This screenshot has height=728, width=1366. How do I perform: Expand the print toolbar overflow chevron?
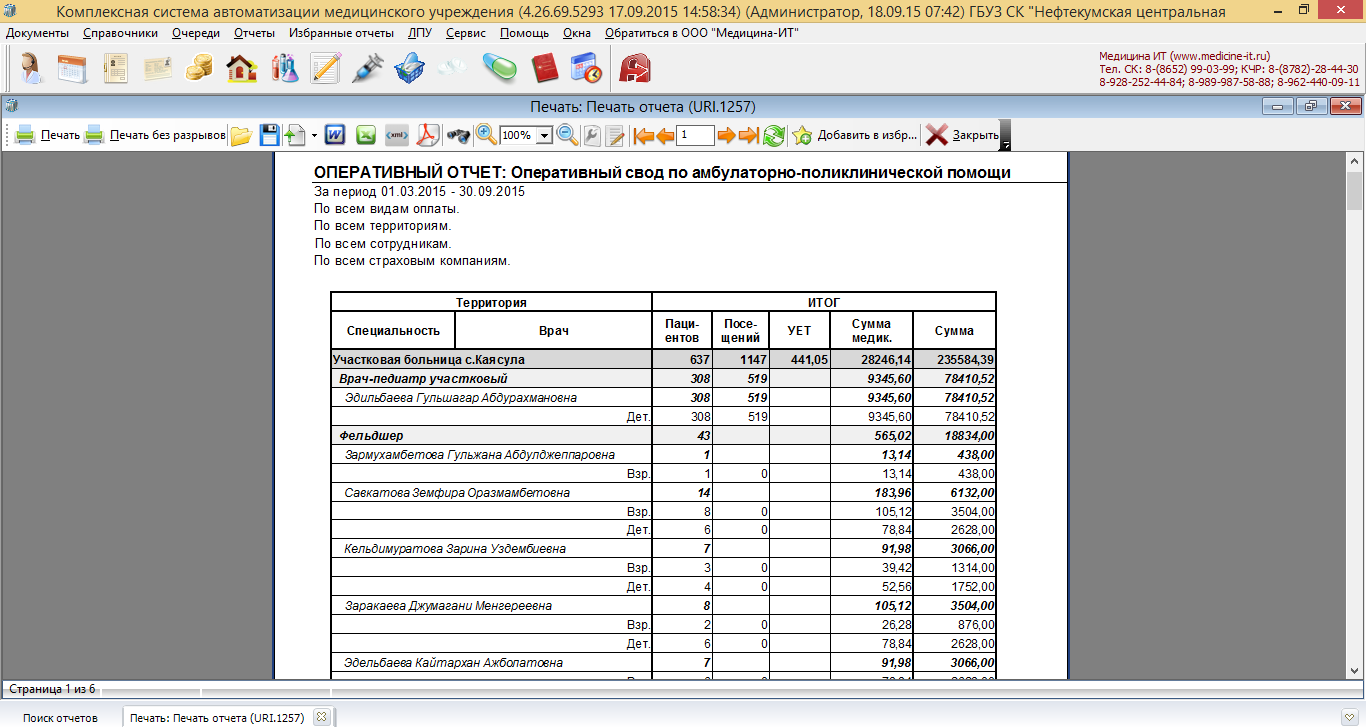tap(1006, 135)
